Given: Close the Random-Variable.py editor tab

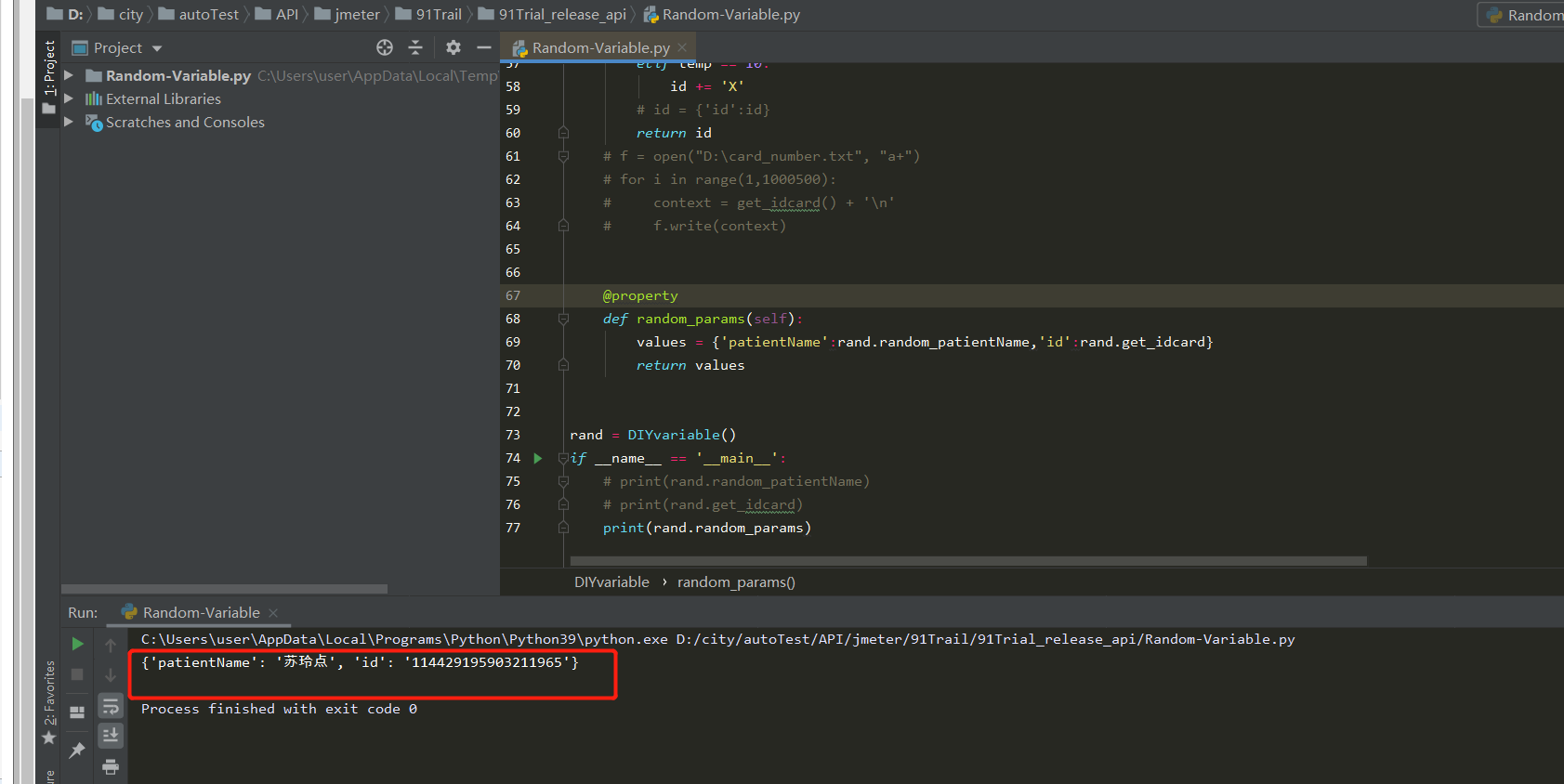Looking at the screenshot, I should [x=682, y=47].
